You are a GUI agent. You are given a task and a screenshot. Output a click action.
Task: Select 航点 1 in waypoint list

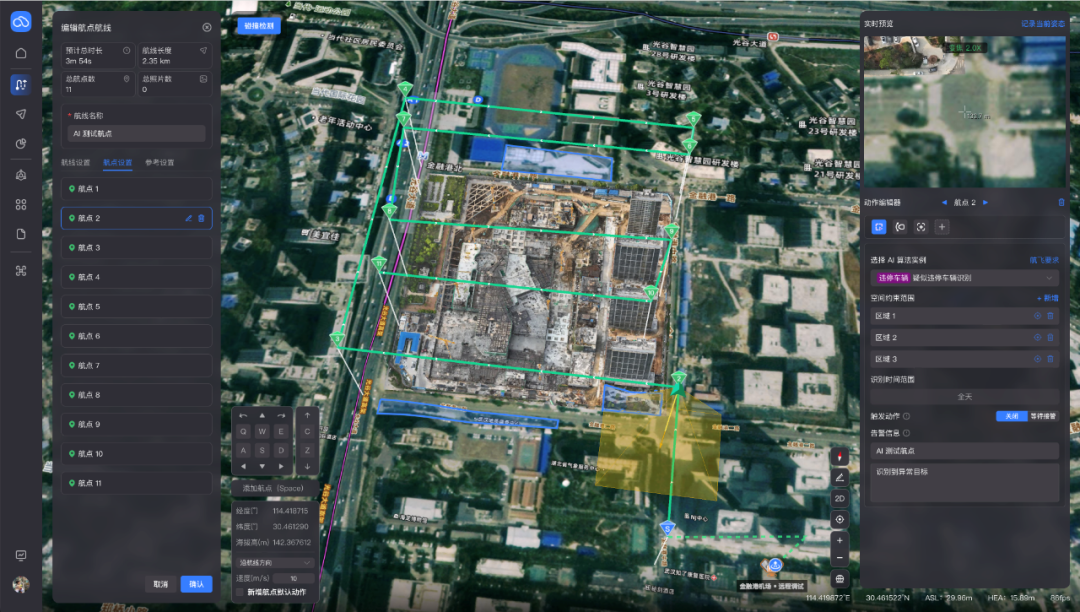136,189
